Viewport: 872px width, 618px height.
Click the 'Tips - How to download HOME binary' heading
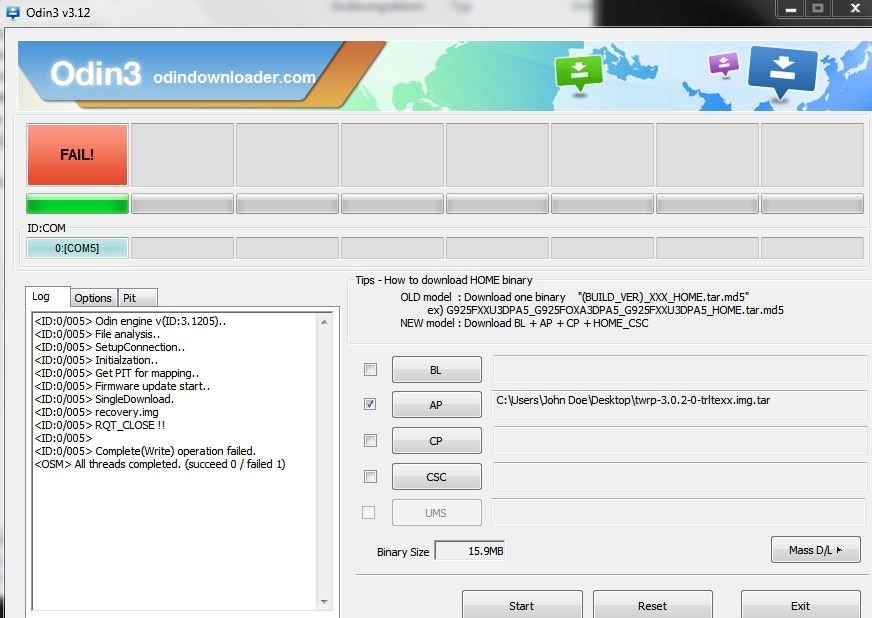(x=444, y=280)
